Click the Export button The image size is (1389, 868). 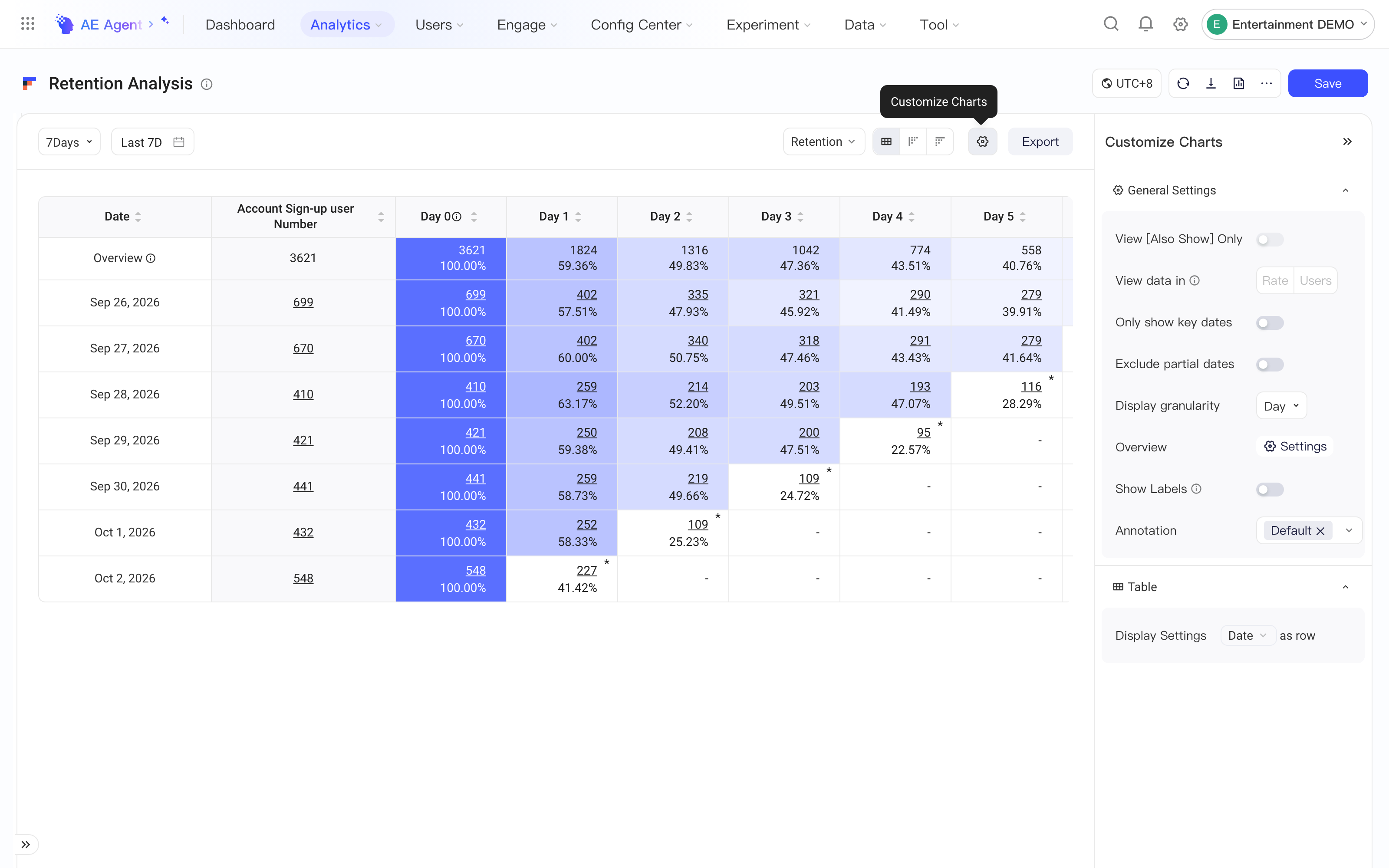coord(1040,142)
